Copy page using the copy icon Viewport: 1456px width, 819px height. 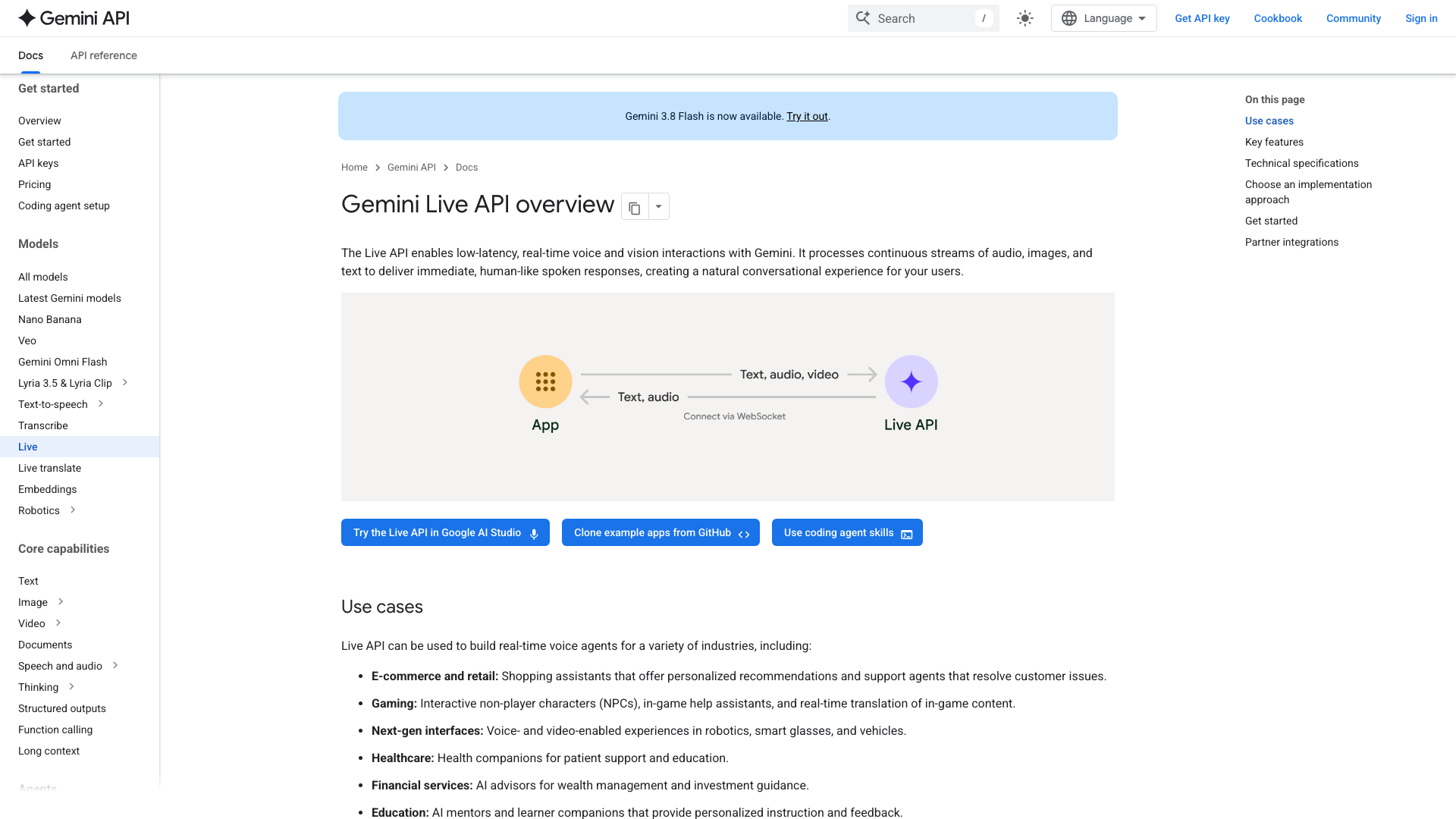point(635,207)
